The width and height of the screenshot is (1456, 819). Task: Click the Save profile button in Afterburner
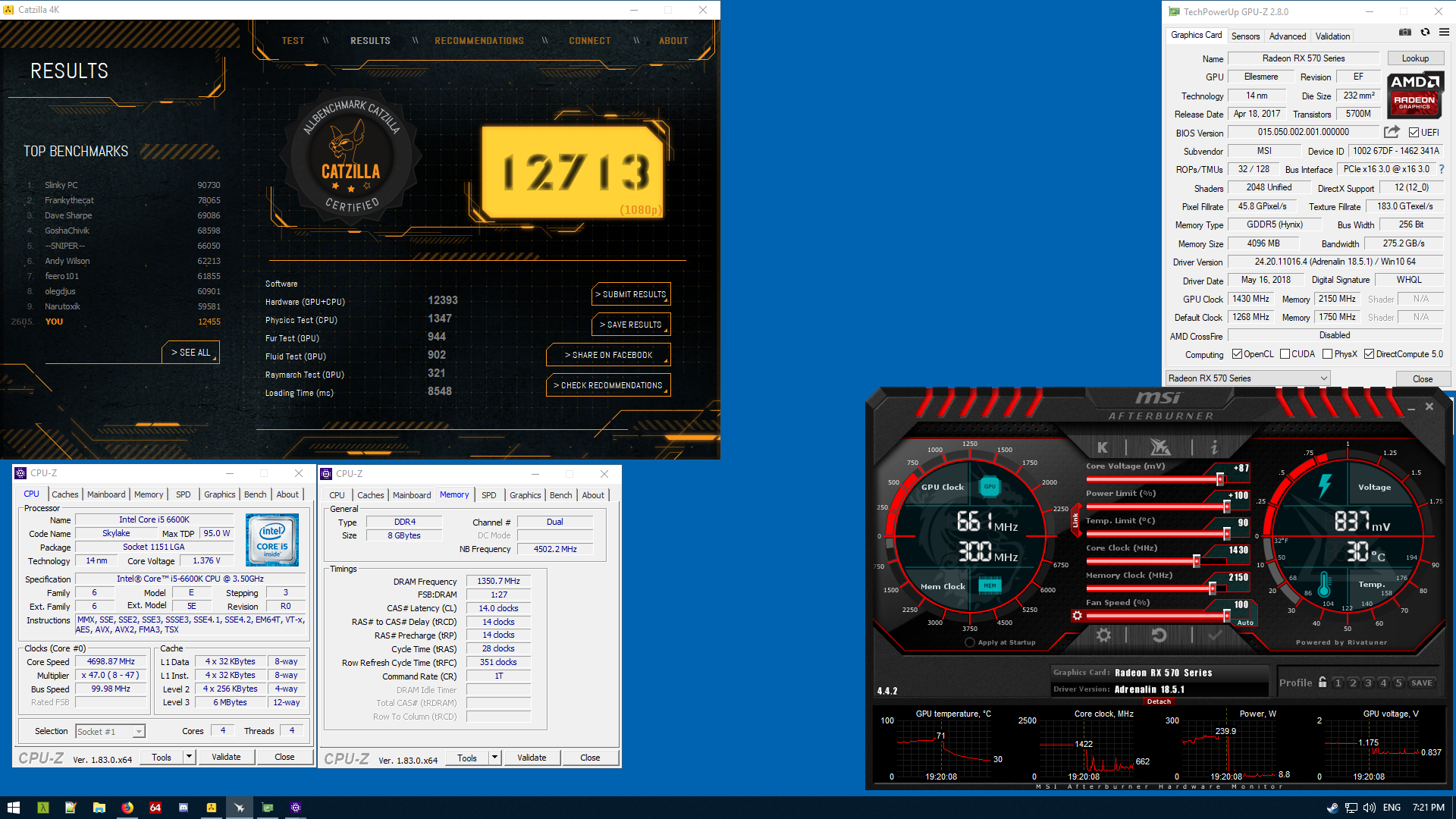point(1422,682)
